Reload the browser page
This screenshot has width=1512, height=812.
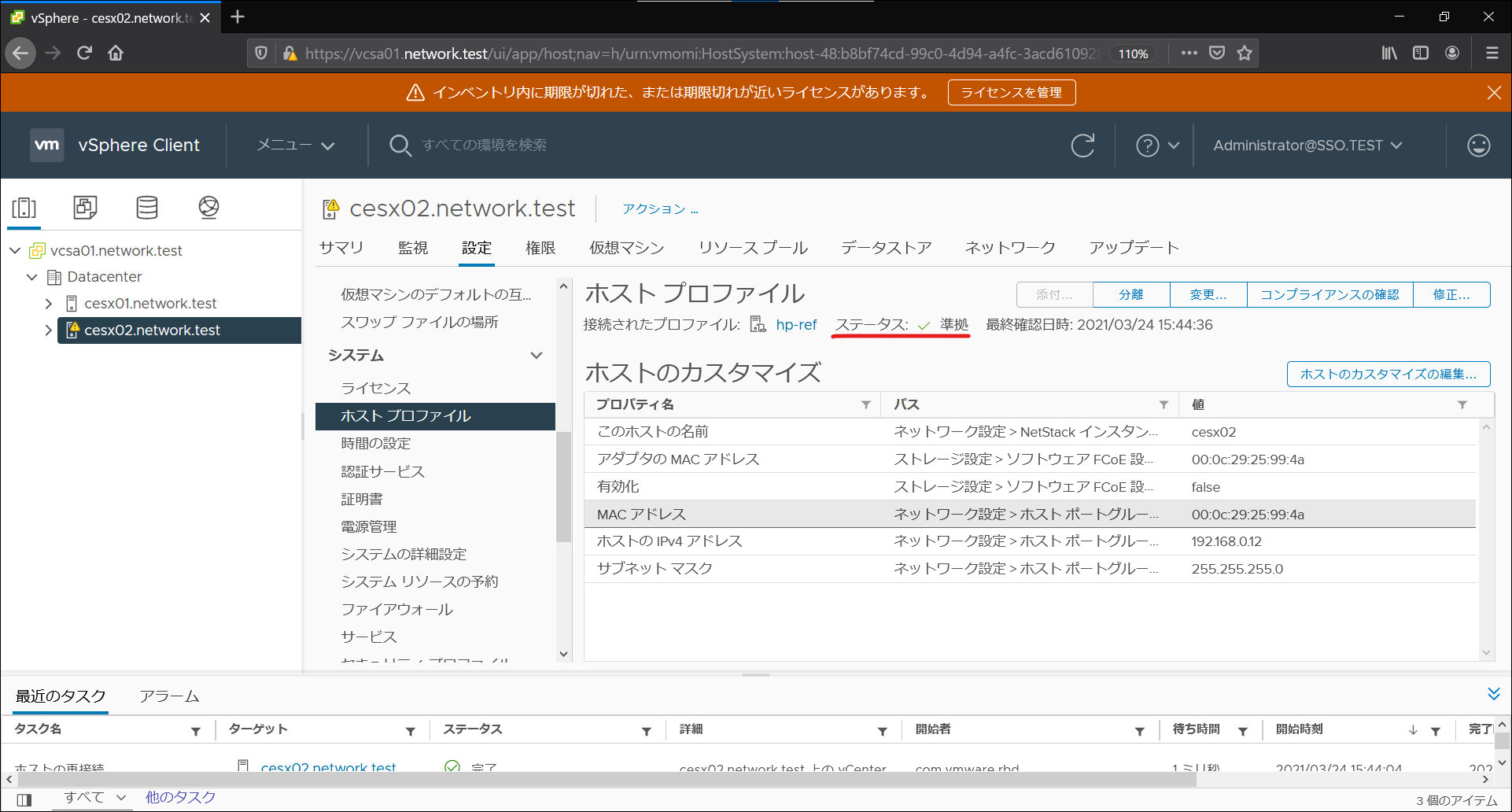click(84, 53)
